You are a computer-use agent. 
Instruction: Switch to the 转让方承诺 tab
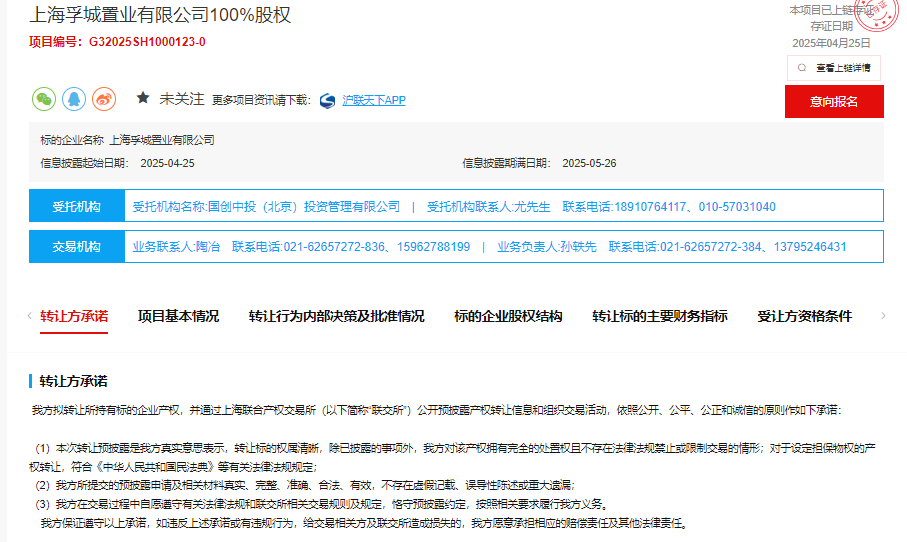[x=74, y=316]
